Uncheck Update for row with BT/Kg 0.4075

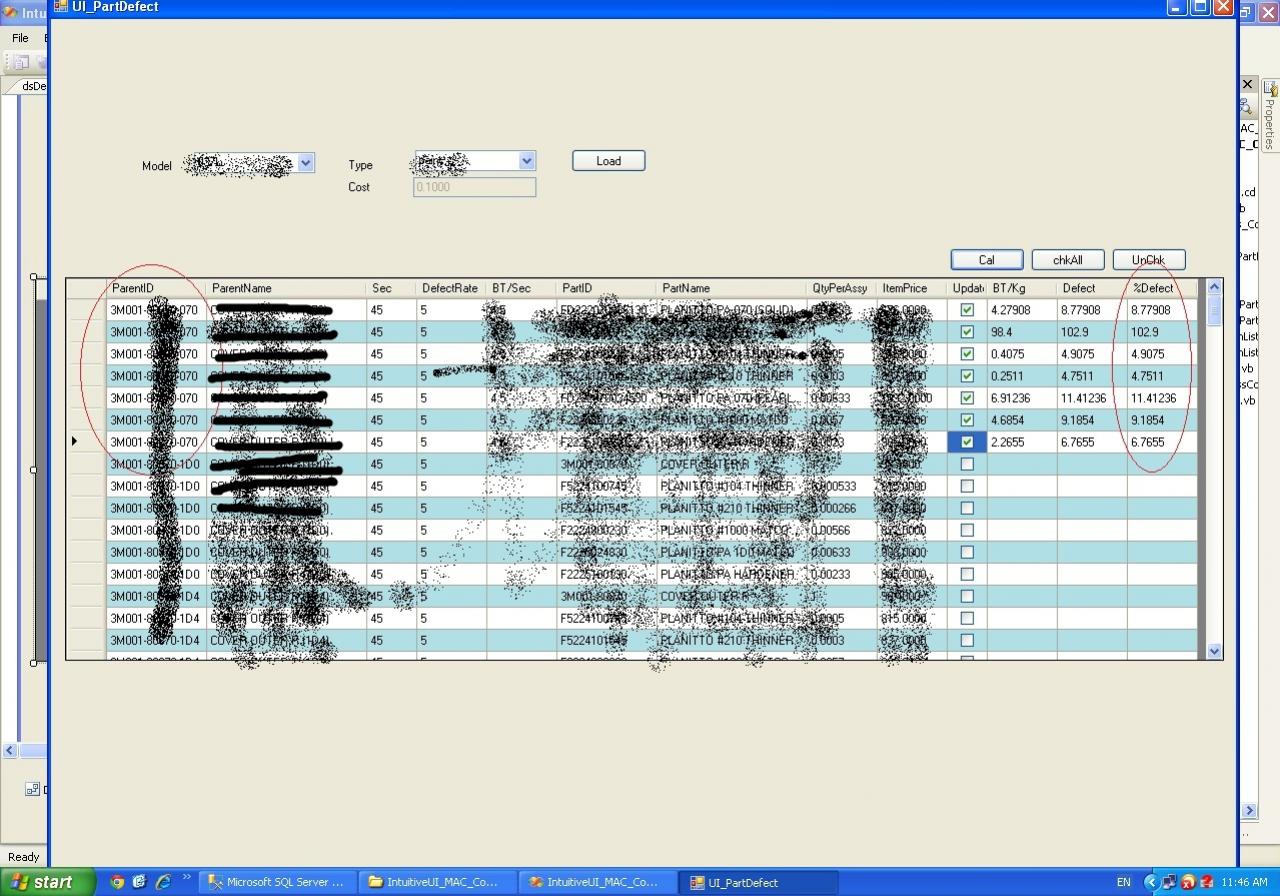967,354
